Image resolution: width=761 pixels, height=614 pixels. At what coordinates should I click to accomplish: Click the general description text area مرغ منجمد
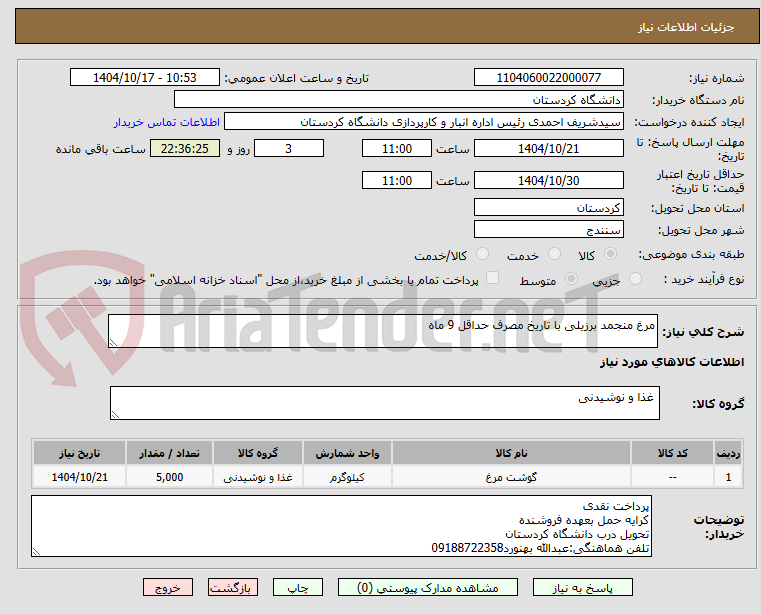[382, 331]
